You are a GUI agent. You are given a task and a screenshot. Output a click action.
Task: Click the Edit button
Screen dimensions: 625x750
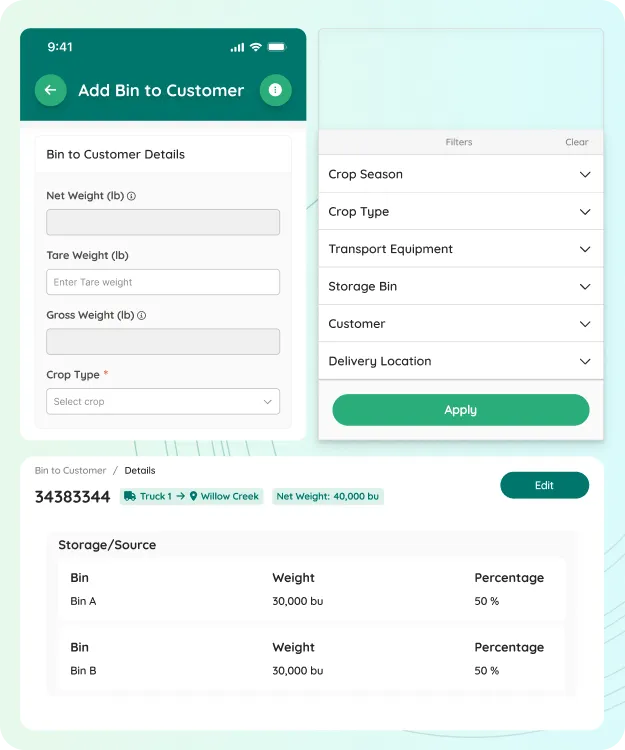(x=544, y=485)
